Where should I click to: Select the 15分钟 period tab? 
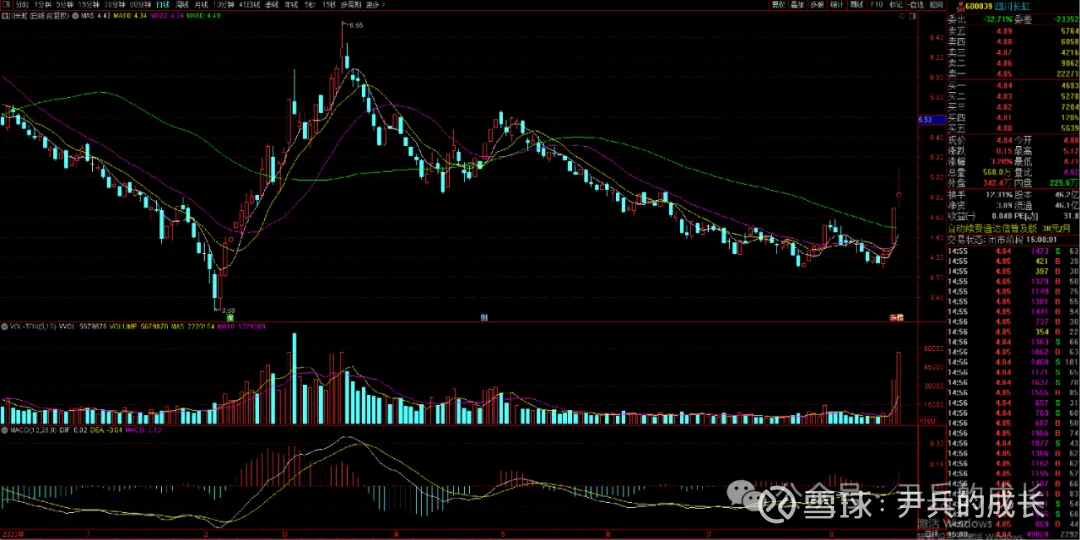coord(89,5)
